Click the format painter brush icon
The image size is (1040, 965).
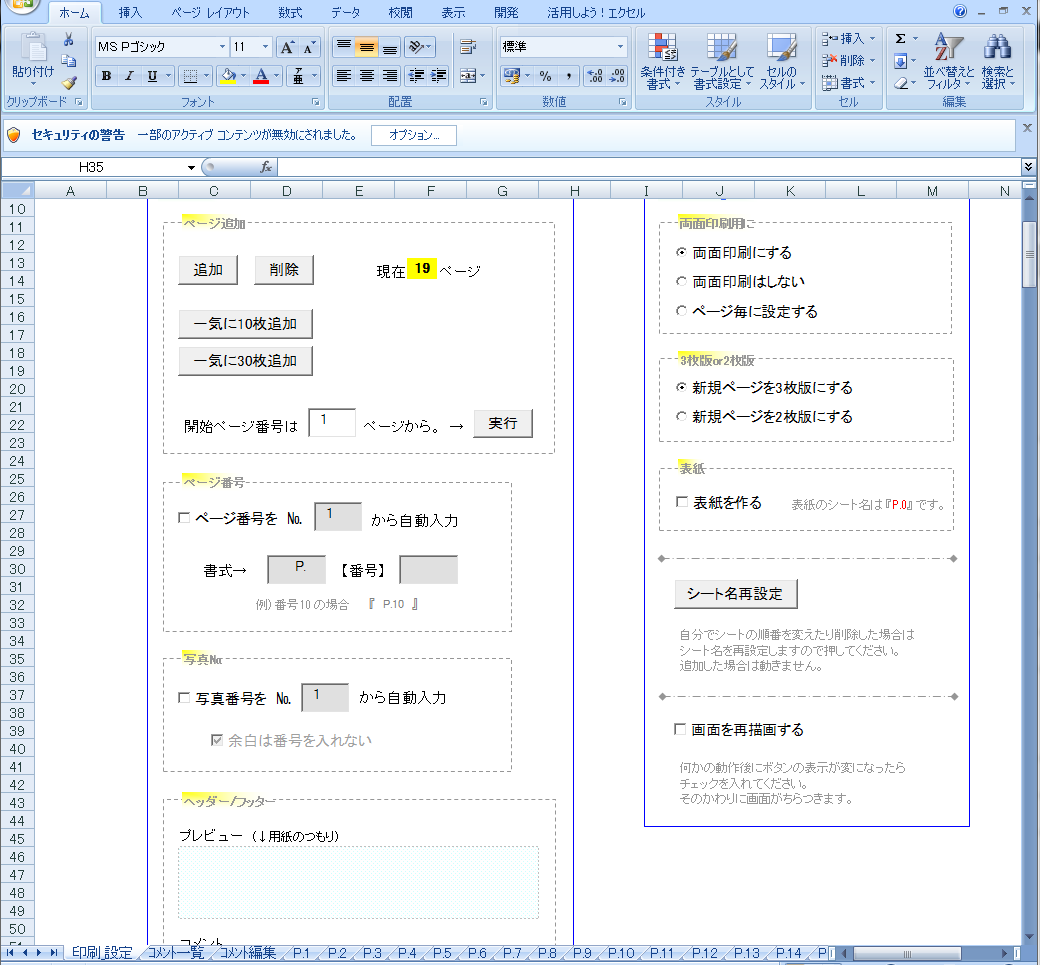tap(69, 84)
